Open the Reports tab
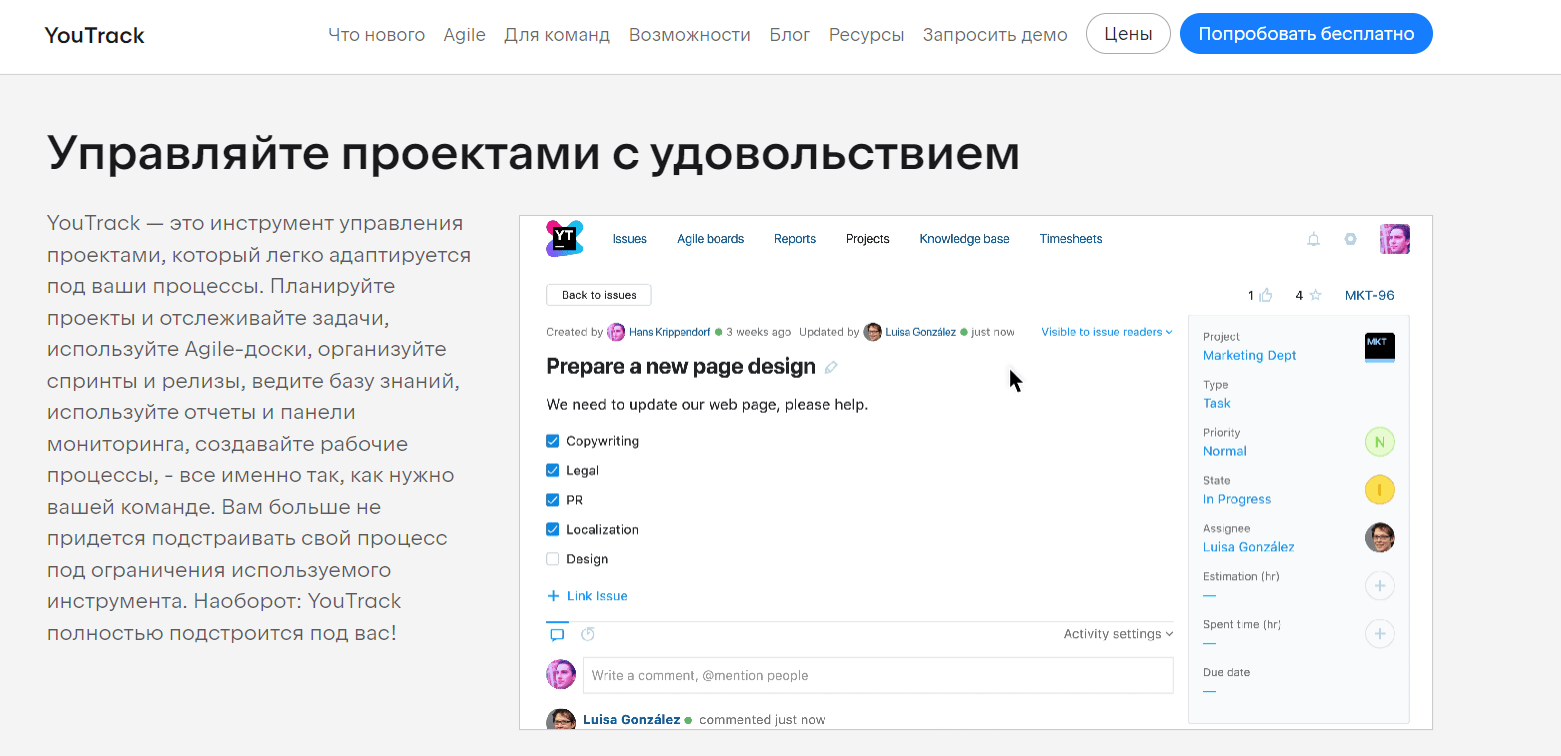This screenshot has width=1561, height=756. click(x=795, y=239)
